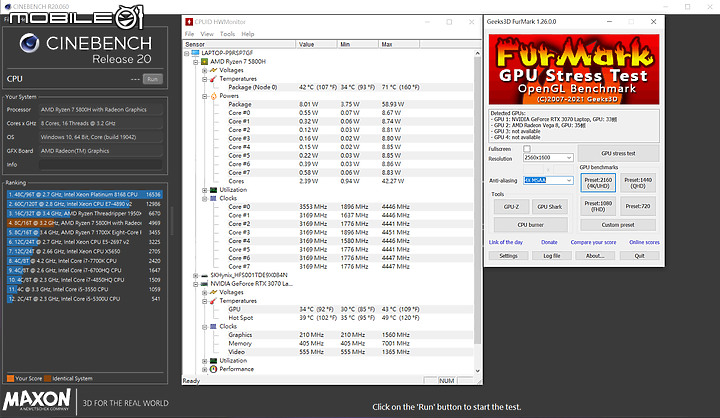Screen dimensions: 720x418
Task: Open the Online scores link
Action: (x=644, y=242)
